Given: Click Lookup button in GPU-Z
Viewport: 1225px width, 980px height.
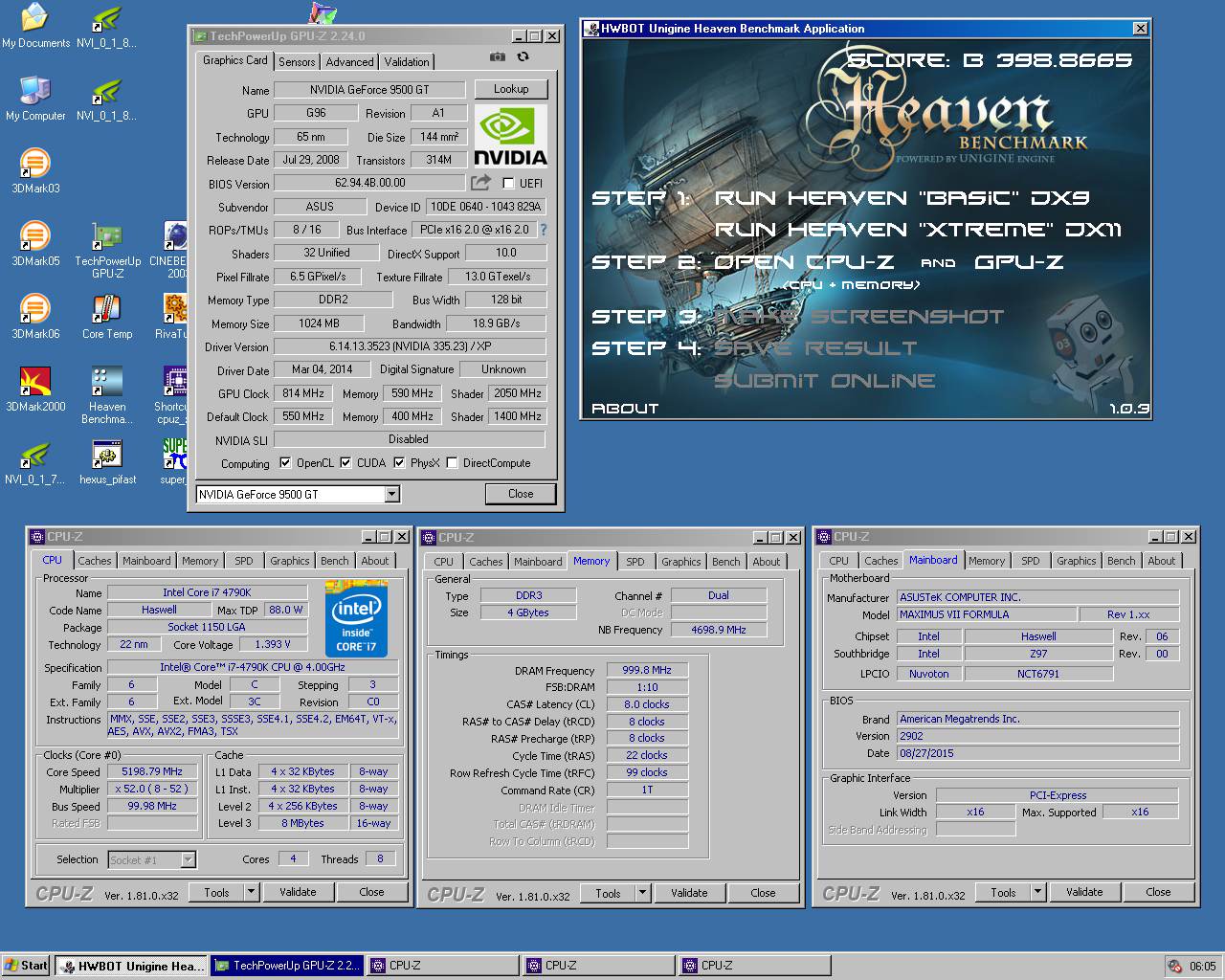Looking at the screenshot, I should 511,89.
